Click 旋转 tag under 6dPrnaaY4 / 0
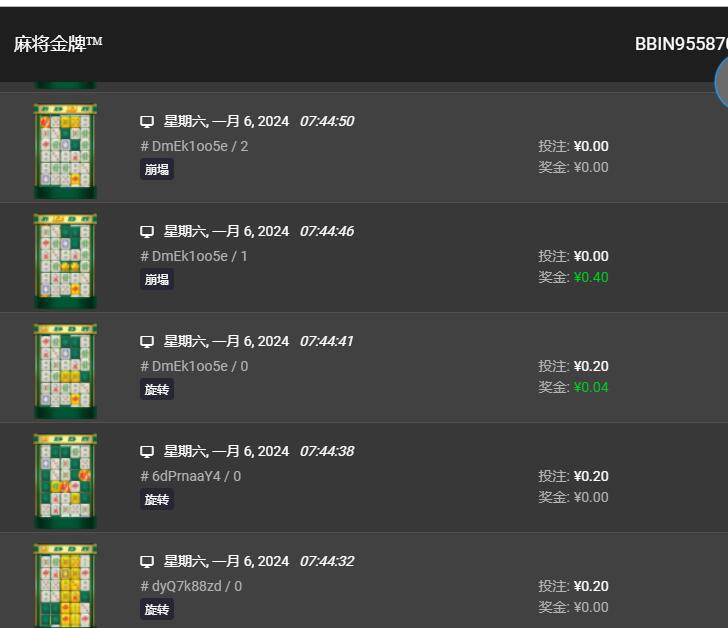728x628 pixels. [x=157, y=499]
